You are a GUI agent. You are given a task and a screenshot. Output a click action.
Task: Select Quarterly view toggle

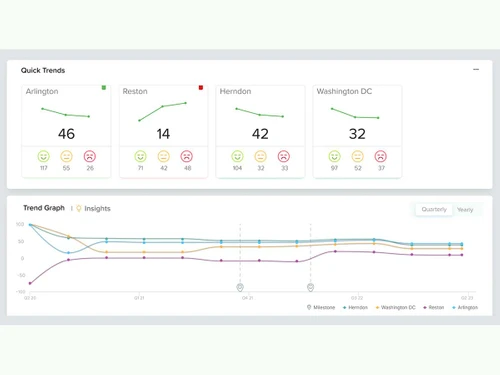(434, 209)
